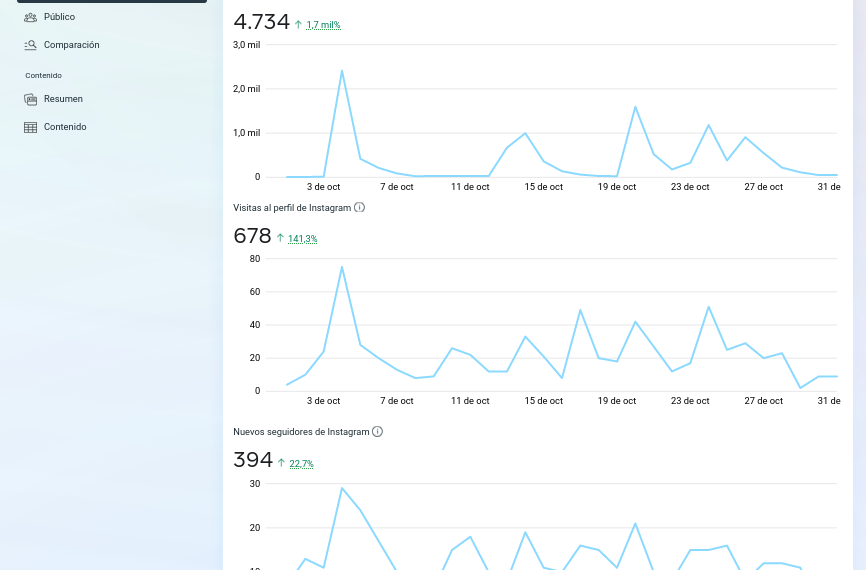Click the 1,7 mil% change link
Screen dimensions: 866x570
point(324,25)
